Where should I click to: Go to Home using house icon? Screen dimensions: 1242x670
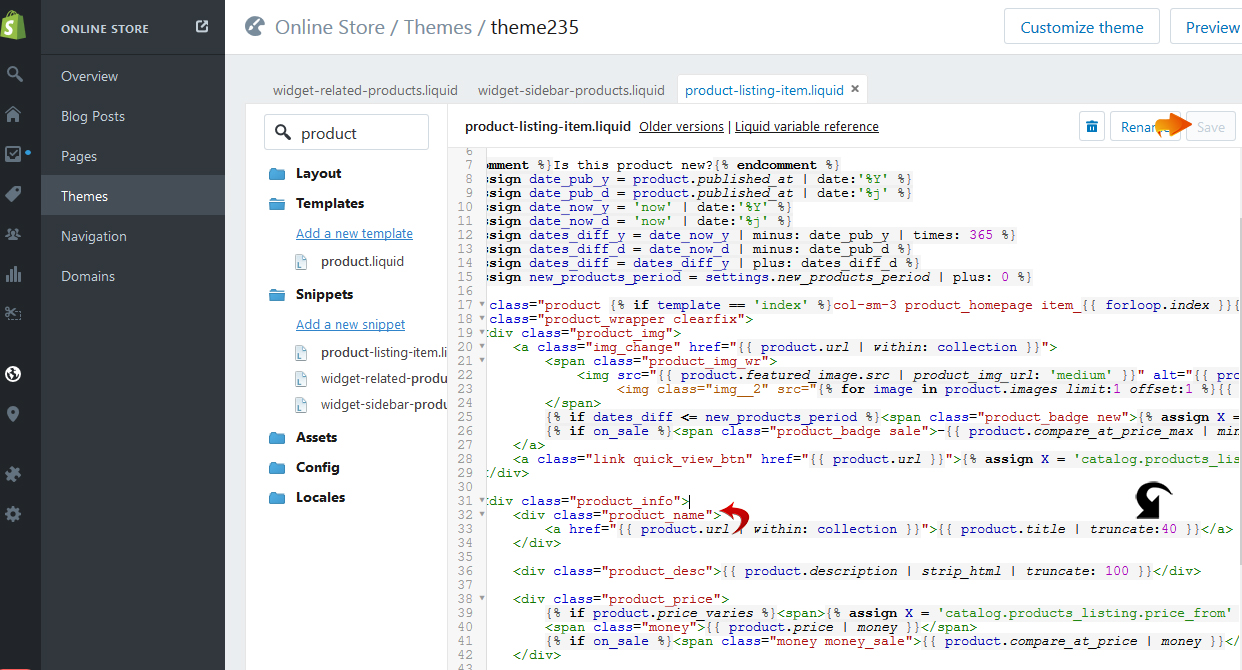tap(14, 114)
